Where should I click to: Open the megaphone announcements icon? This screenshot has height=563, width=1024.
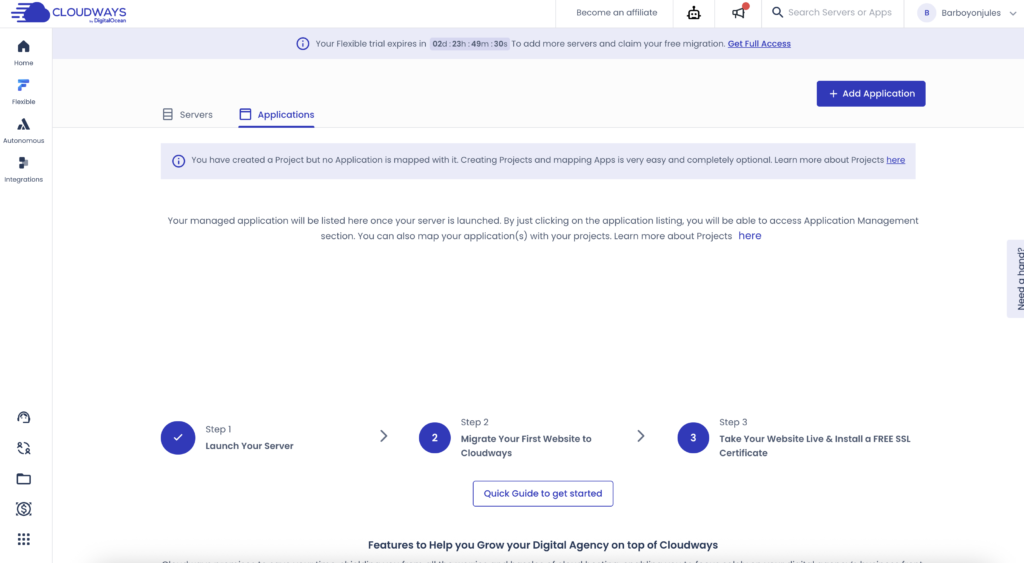click(x=739, y=13)
